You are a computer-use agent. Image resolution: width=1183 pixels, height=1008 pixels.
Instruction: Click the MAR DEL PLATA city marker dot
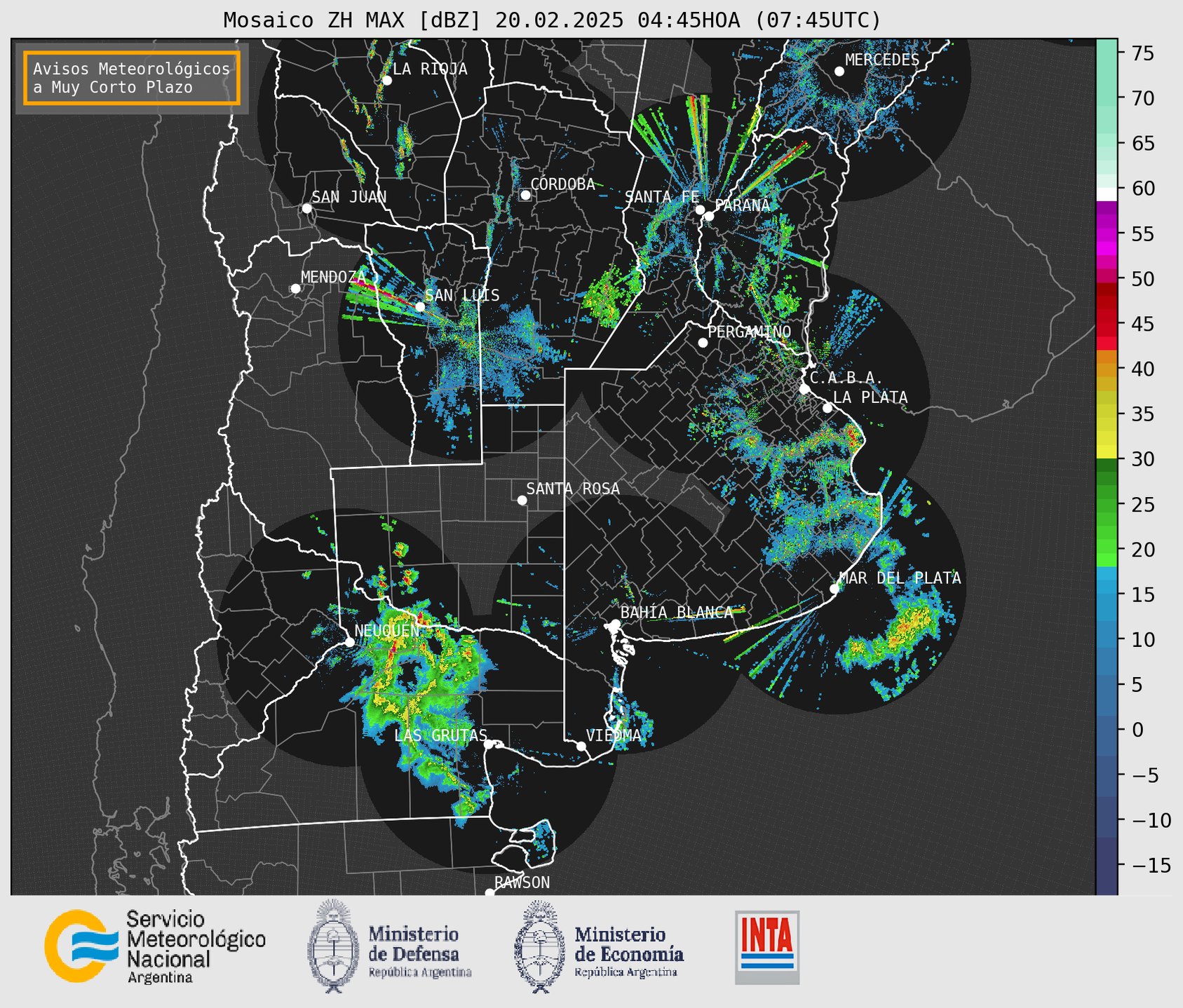[x=834, y=589]
